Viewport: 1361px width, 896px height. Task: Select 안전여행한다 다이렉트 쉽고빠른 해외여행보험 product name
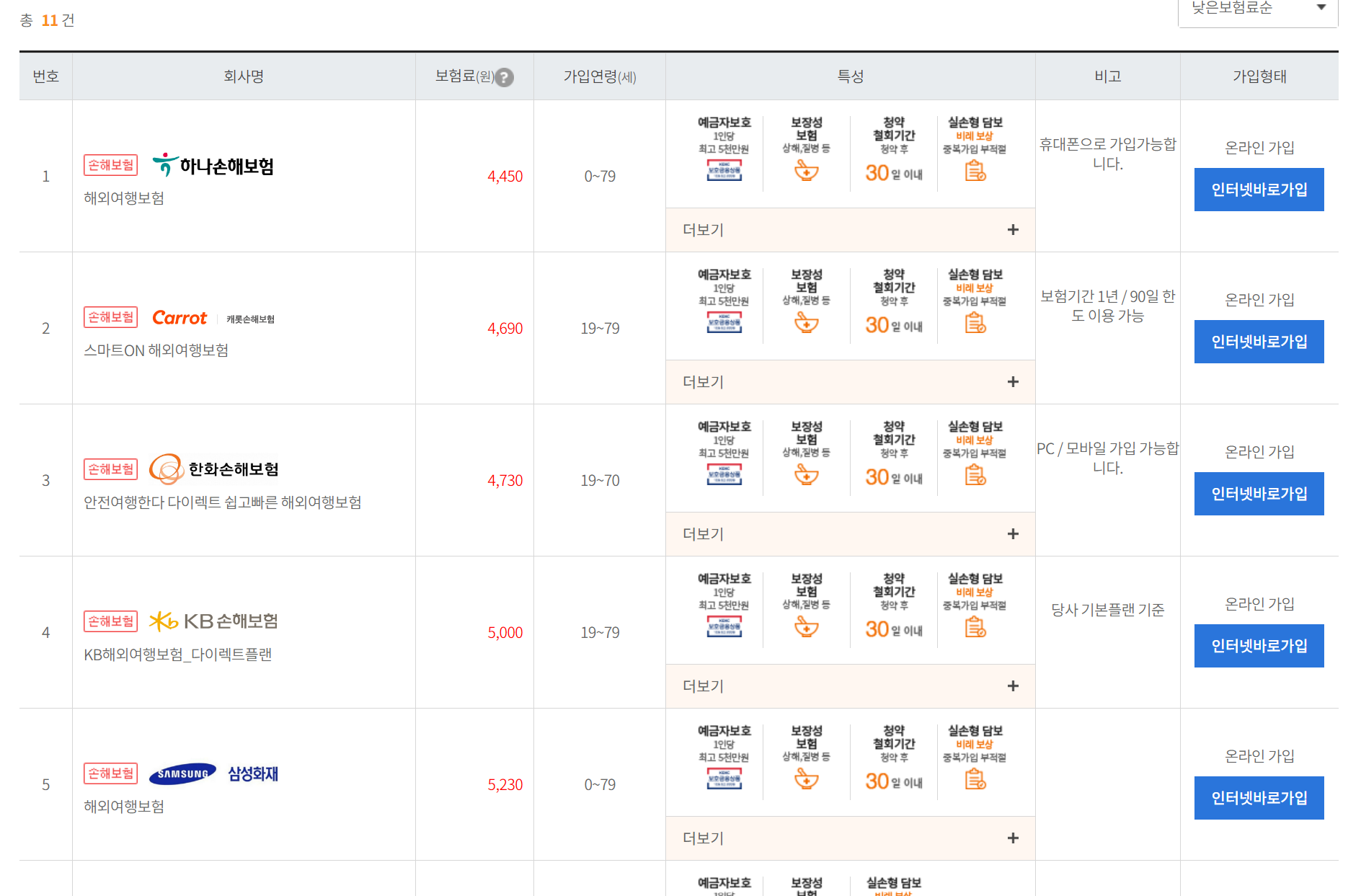pyautogui.click(x=223, y=502)
